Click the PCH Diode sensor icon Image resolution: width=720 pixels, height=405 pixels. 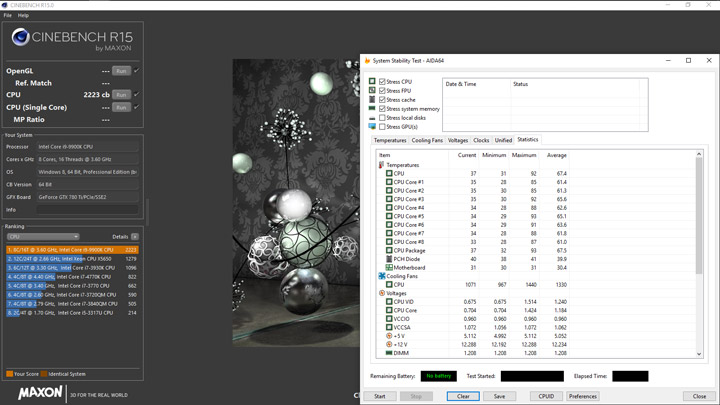389,259
